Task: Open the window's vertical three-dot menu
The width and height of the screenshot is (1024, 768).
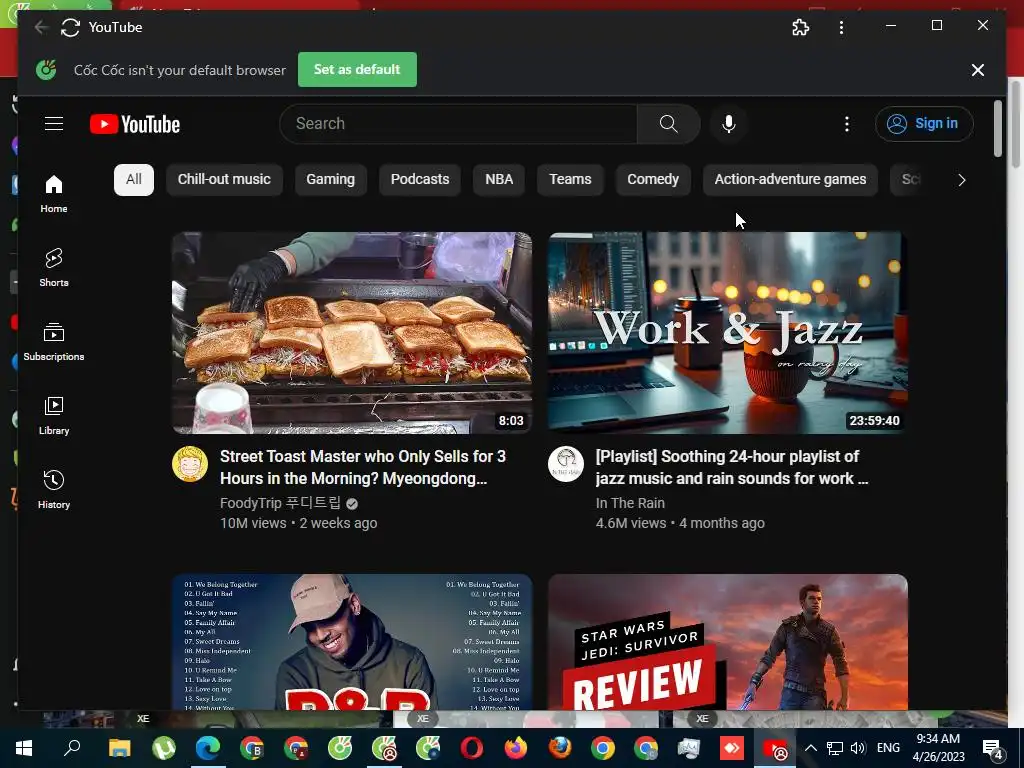Action: click(x=841, y=27)
